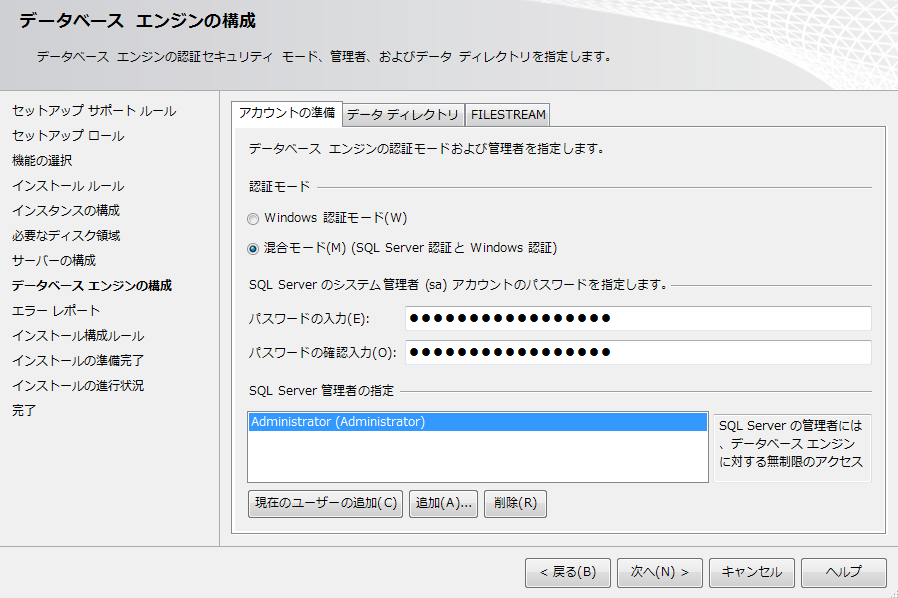The image size is (898, 598).
Task: Click インストール構成ルール step
Action: 78,336
